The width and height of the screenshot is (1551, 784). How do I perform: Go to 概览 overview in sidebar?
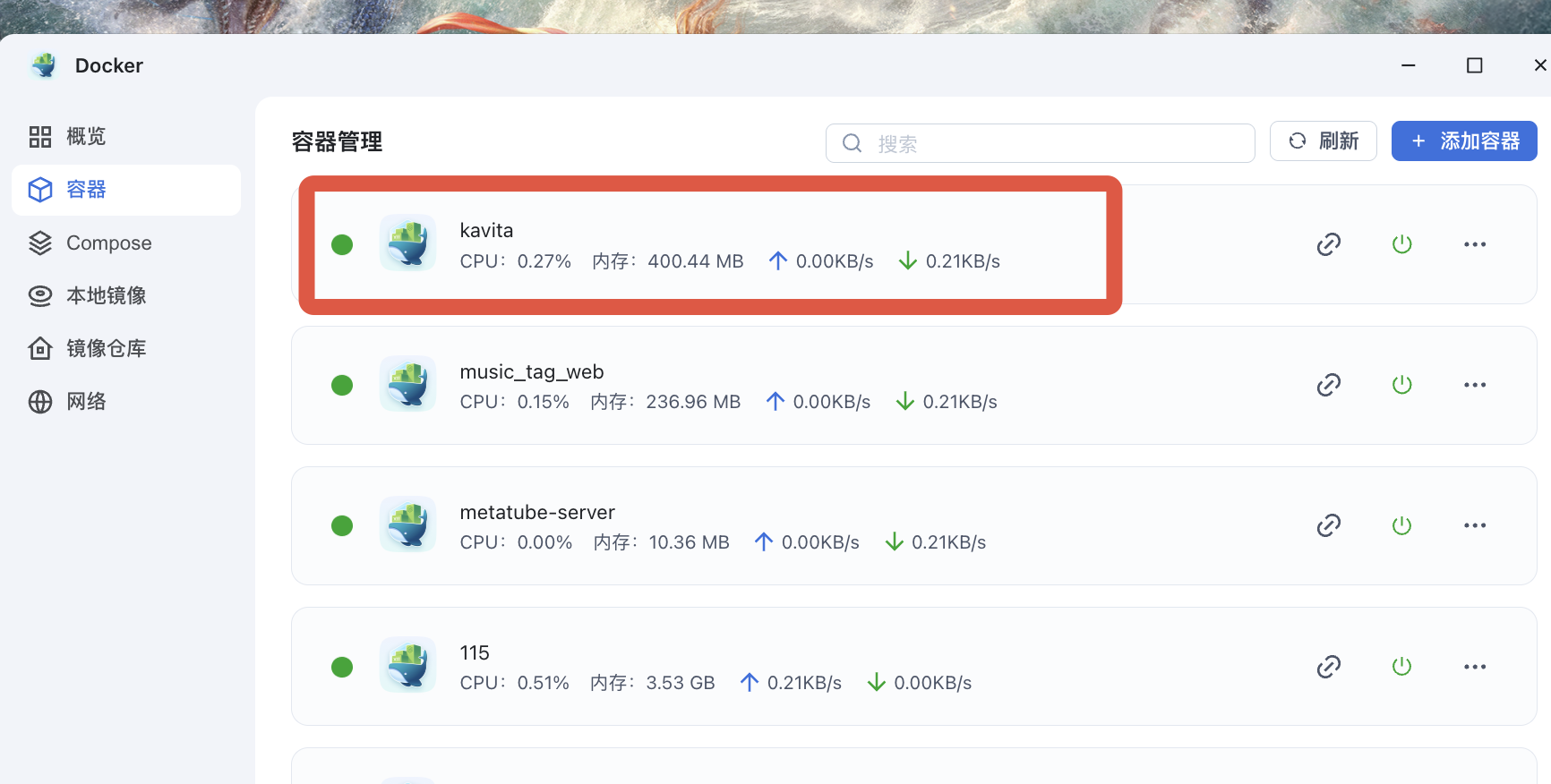coord(126,137)
